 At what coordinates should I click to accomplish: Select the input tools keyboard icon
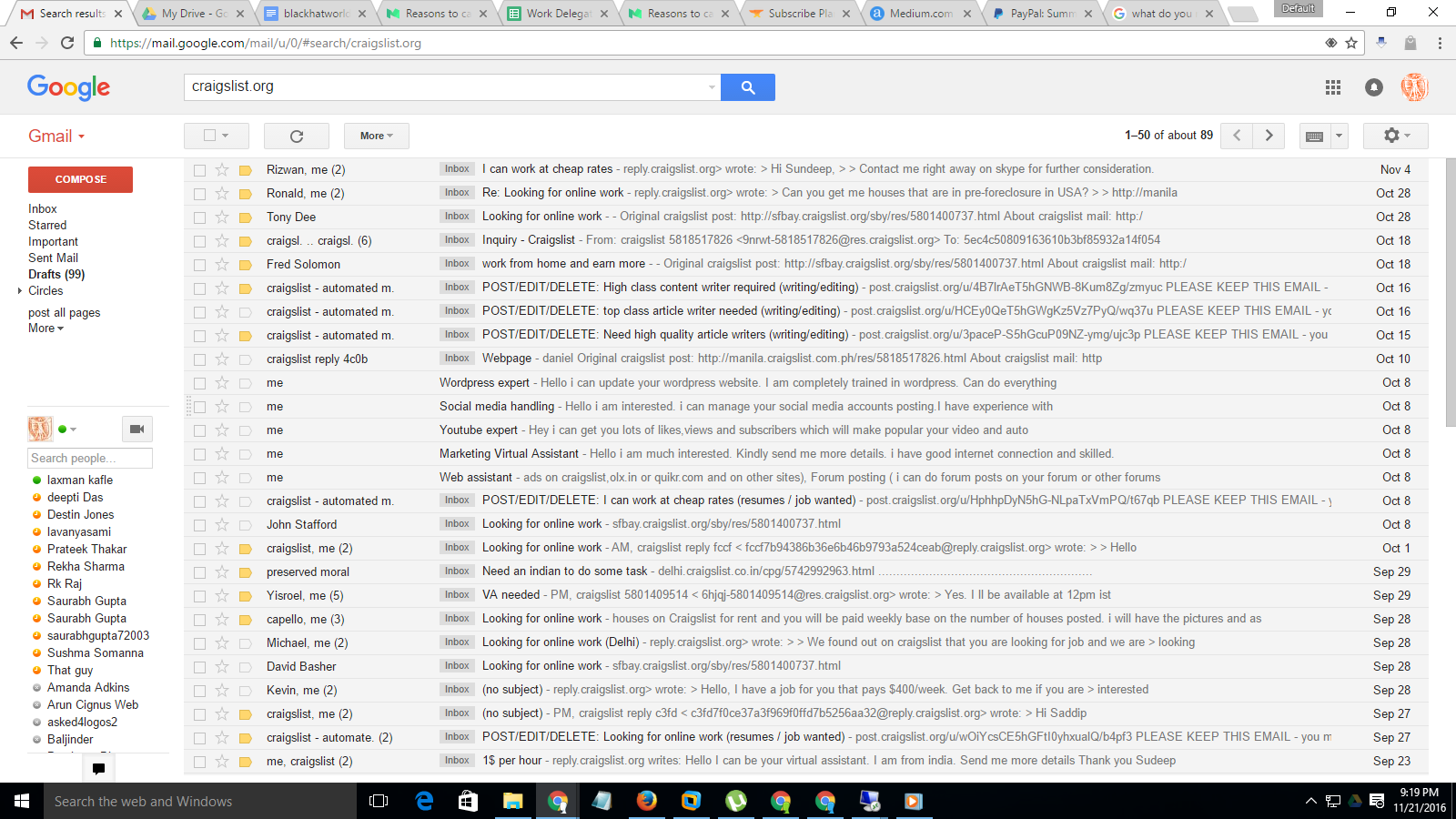tap(1314, 136)
